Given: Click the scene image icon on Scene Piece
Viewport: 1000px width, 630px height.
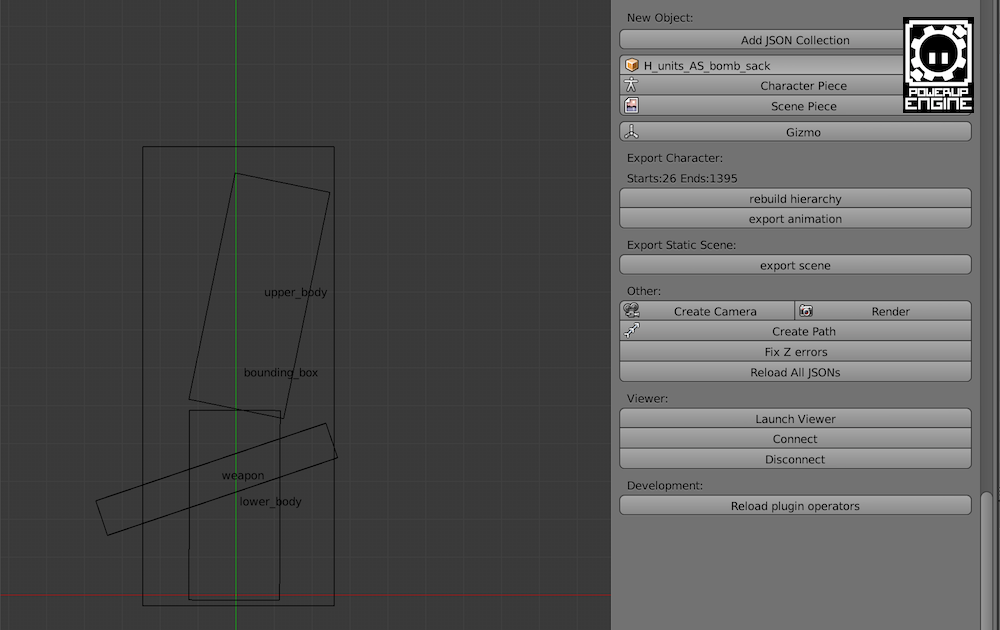Looking at the screenshot, I should coord(631,105).
